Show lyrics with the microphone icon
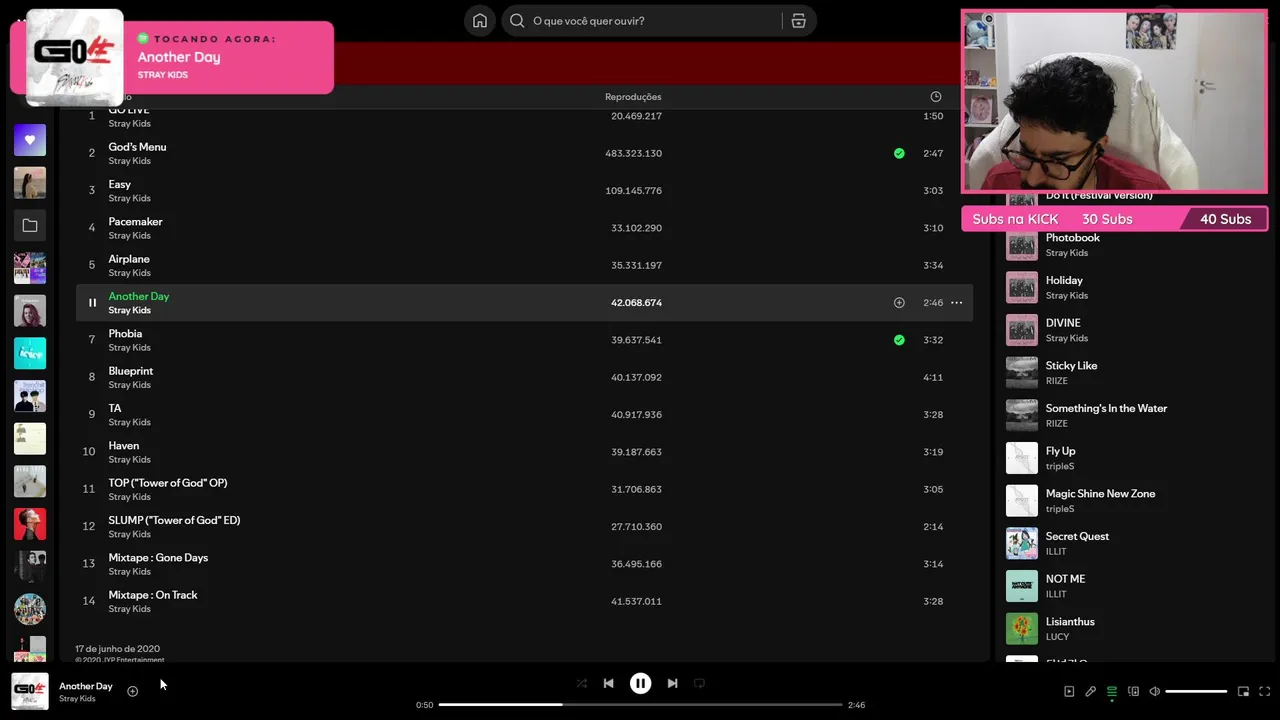The image size is (1280, 720). coord(1090,691)
